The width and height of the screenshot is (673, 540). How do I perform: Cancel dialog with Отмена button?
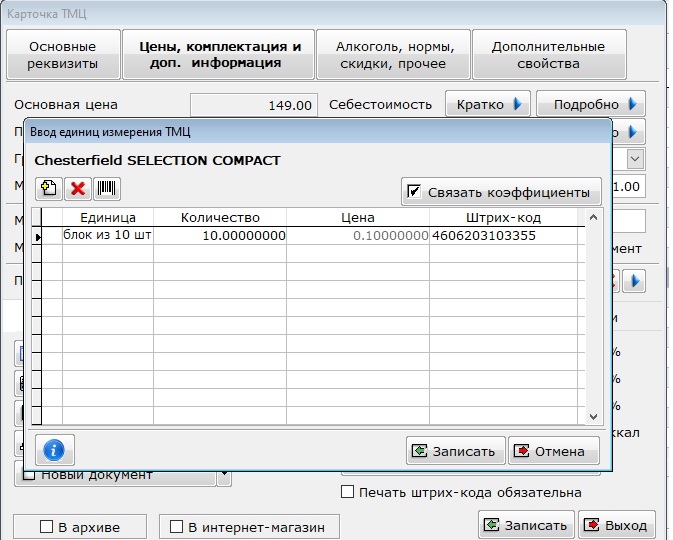[x=554, y=451]
